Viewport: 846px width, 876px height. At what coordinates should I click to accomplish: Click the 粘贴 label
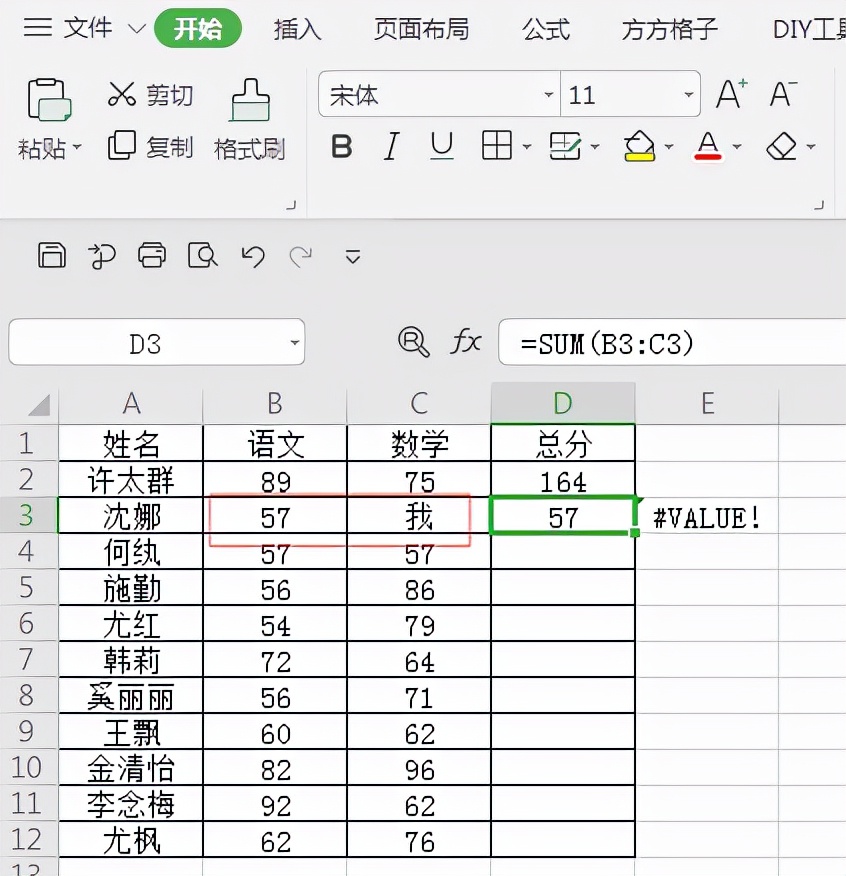point(42,149)
